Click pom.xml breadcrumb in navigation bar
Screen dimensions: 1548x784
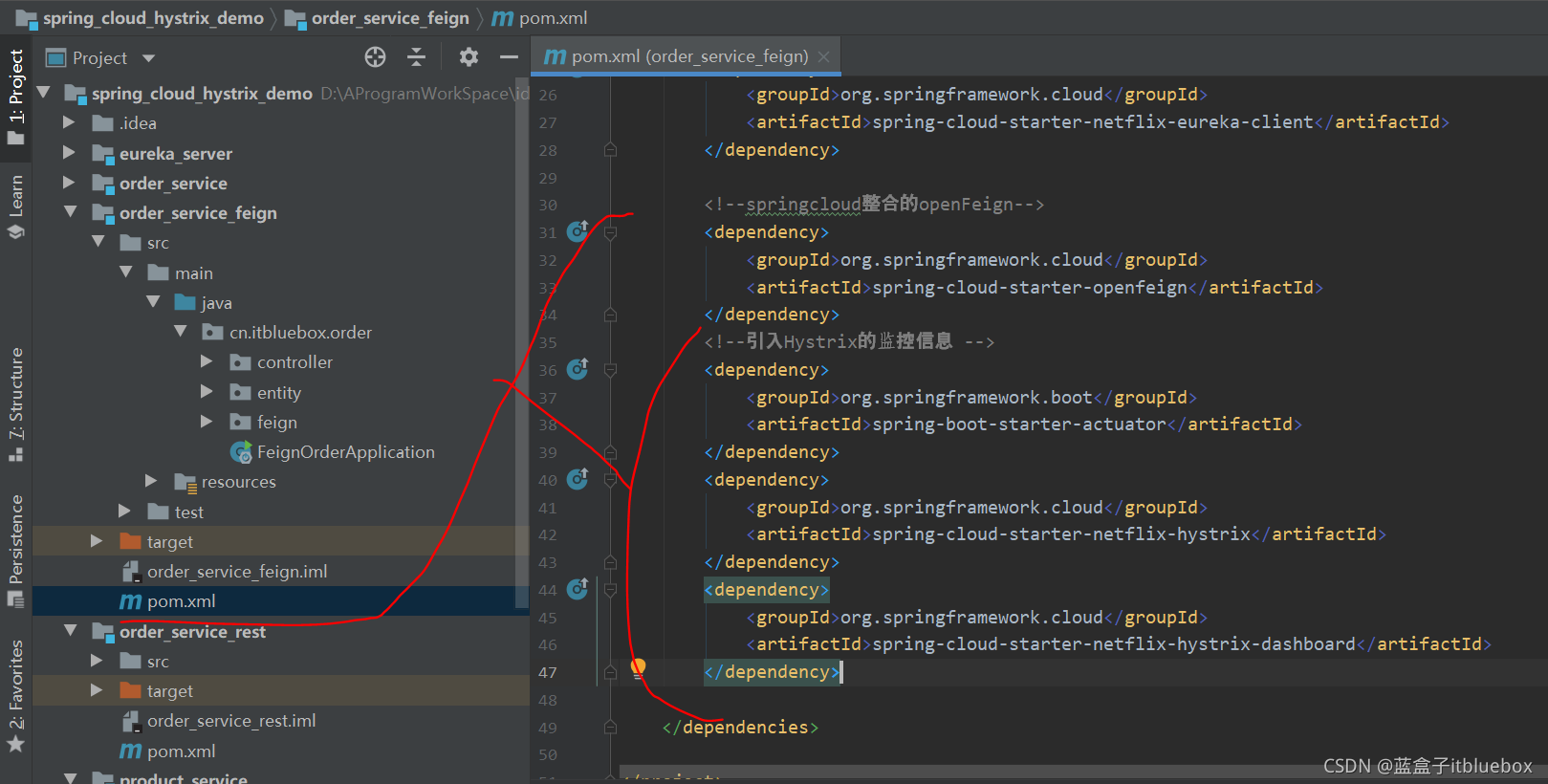(x=540, y=18)
